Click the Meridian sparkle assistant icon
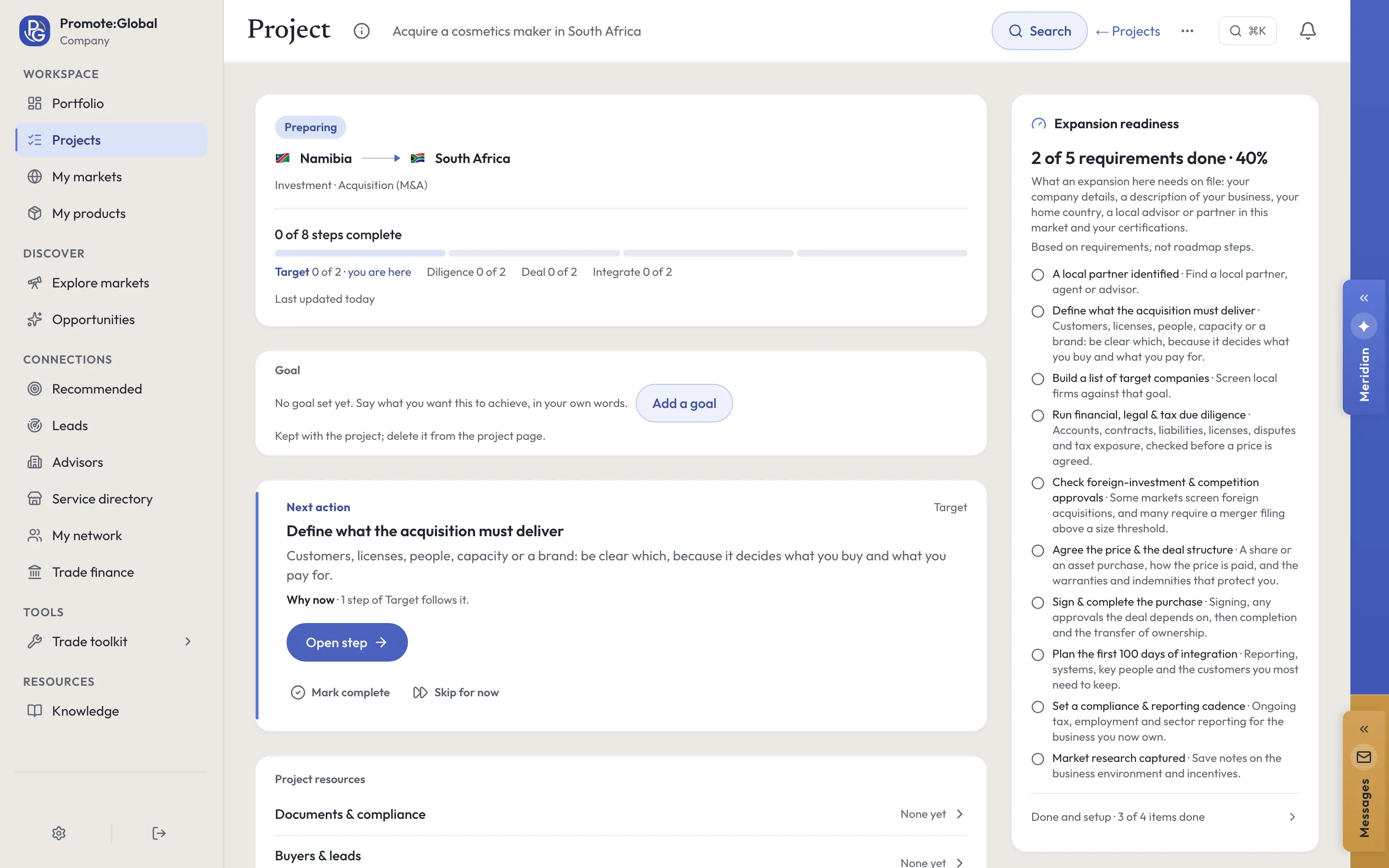Screen dimensions: 1389x868 click(x=1364, y=326)
